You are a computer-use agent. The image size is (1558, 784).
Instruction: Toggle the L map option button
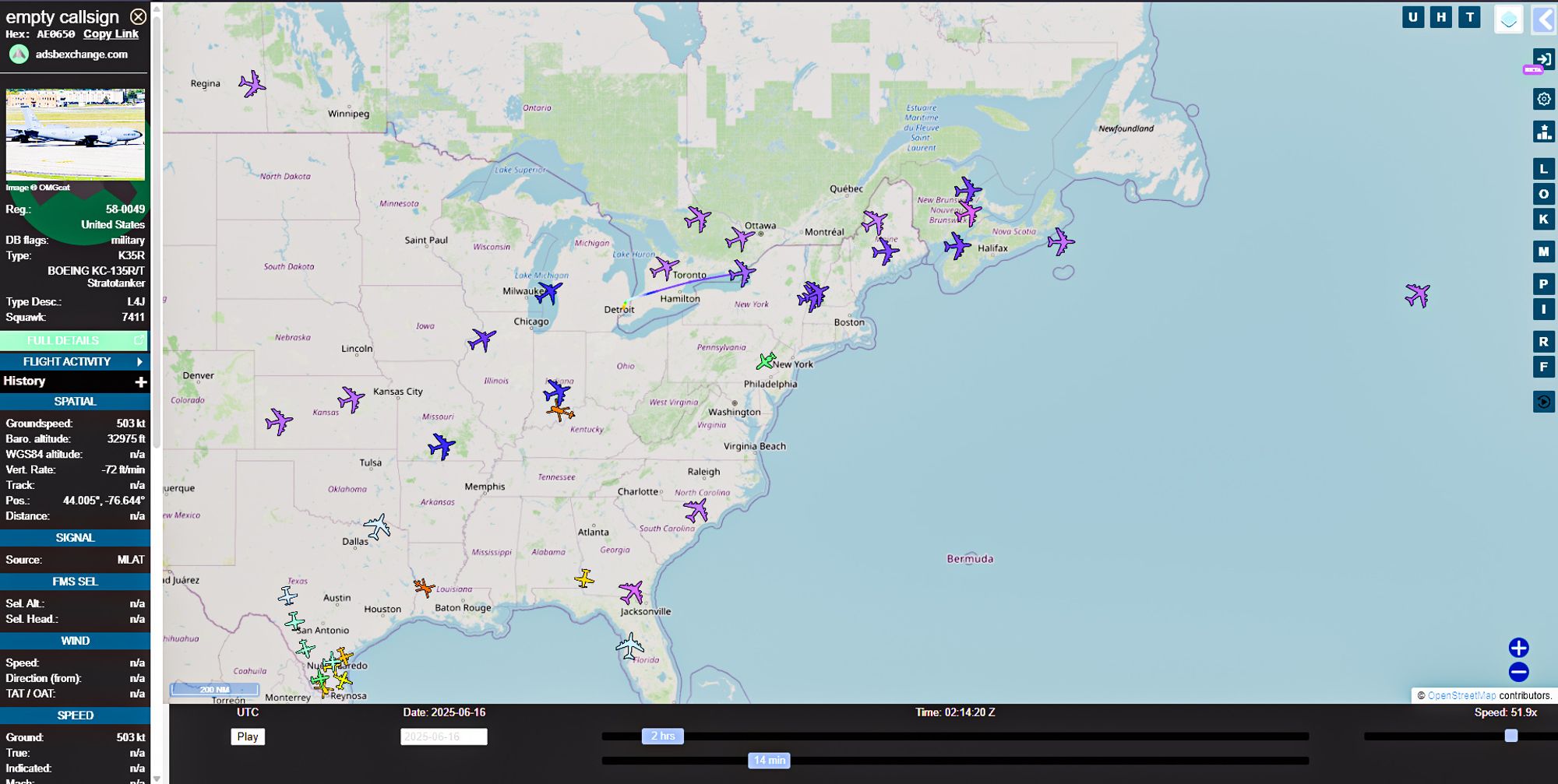coord(1544,168)
